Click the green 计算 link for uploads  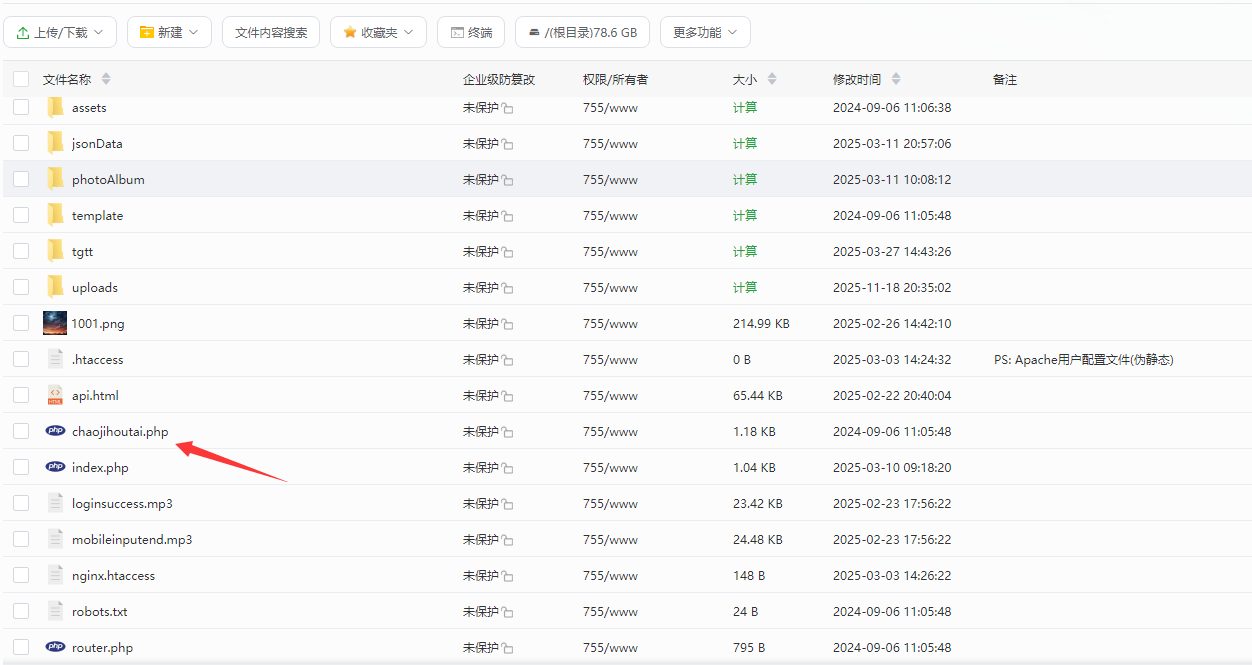point(744,287)
